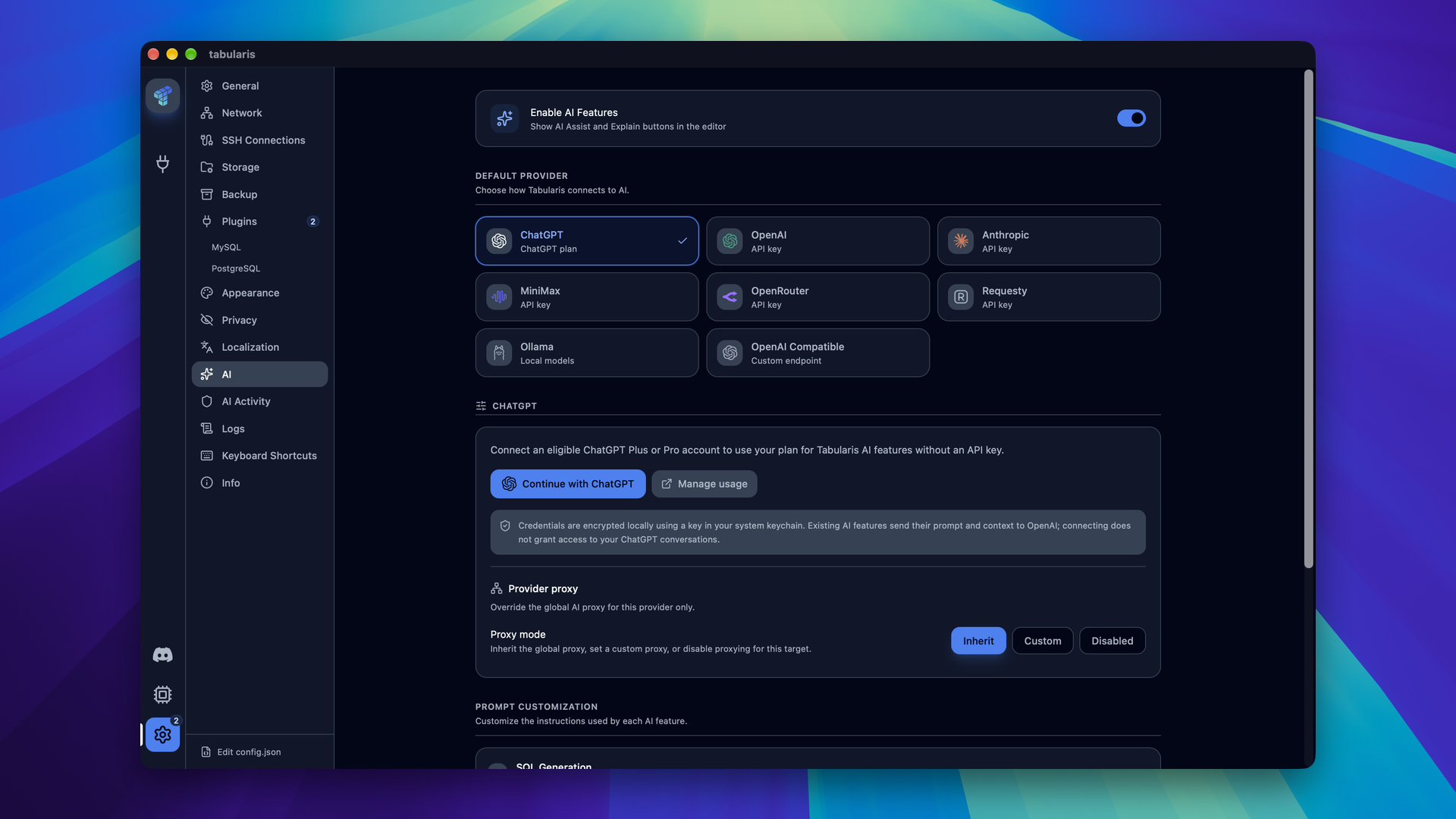Choose Ollama Local models provider
1456x819 pixels.
[587, 353]
